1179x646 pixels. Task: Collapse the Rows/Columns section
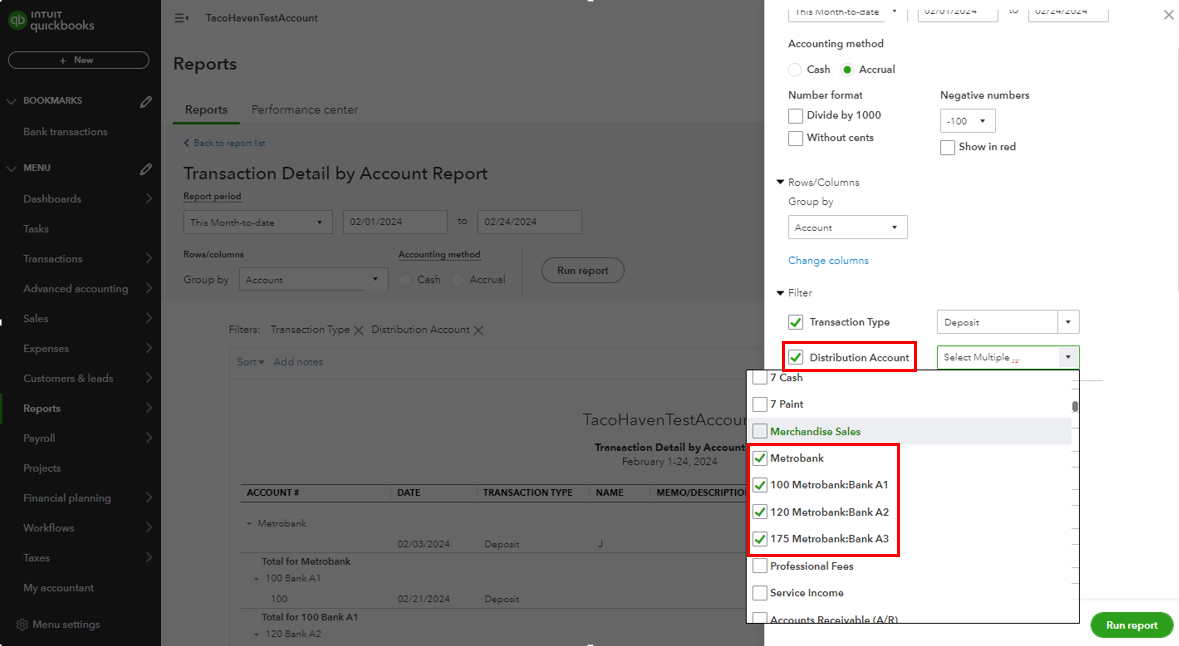[x=780, y=182]
